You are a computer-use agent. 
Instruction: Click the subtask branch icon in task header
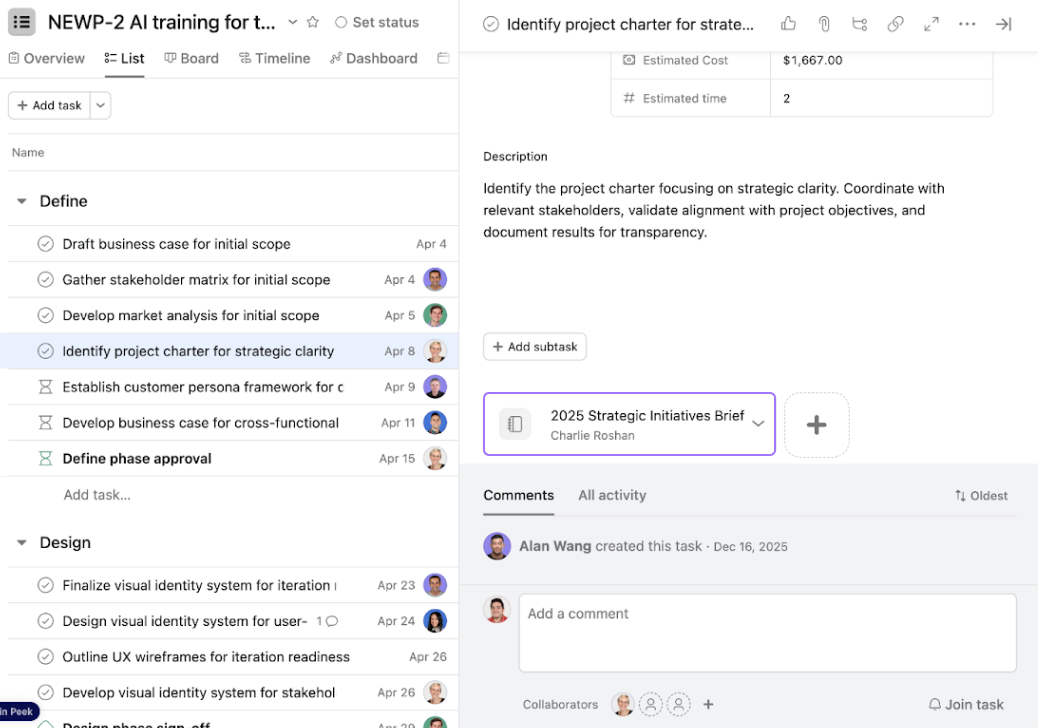tap(859, 24)
